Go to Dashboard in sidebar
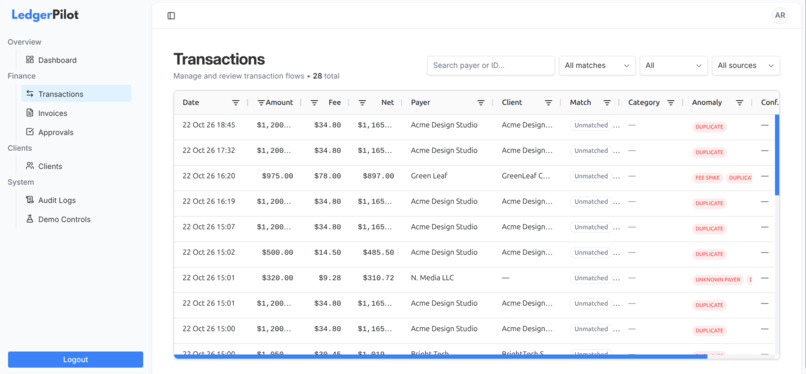Screen dimensions: 806x374 76,60
